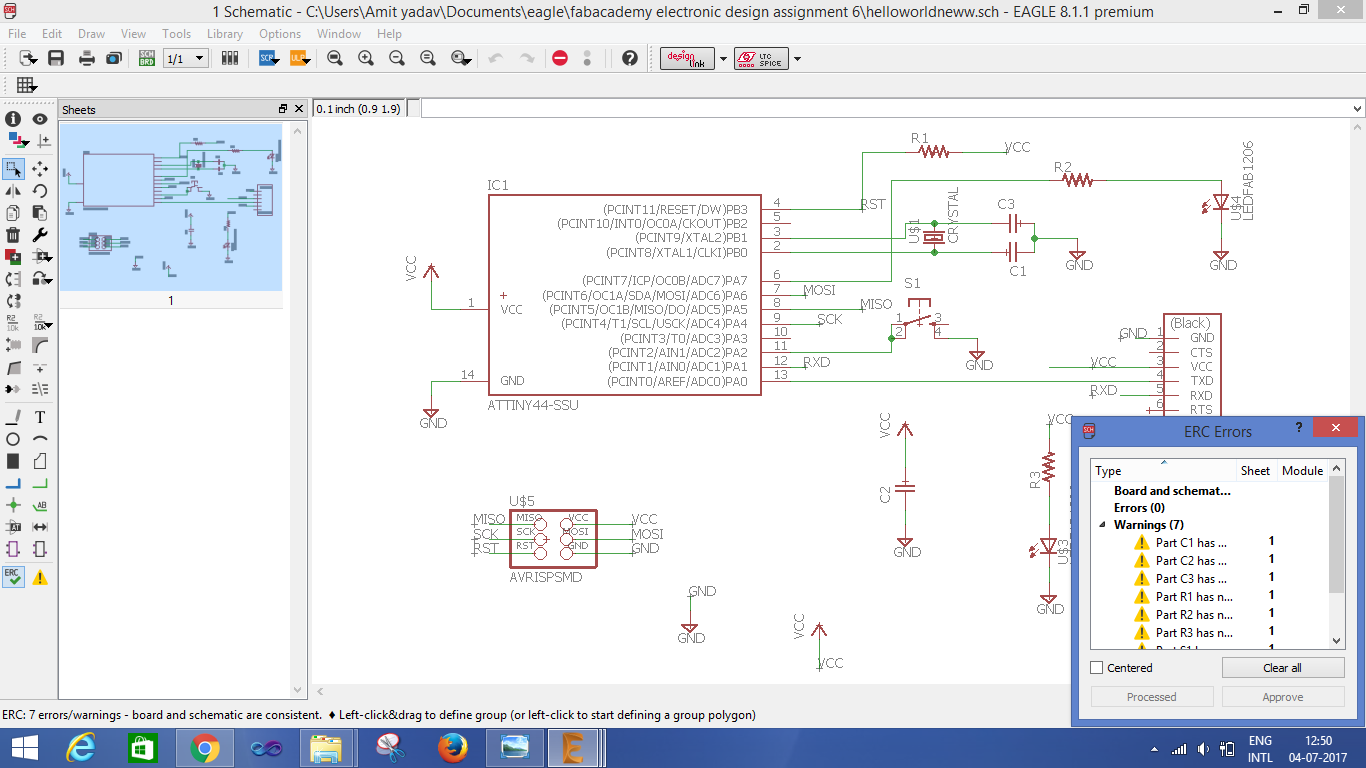The image size is (1366, 768).
Task: Select the Rotate tool
Action: pos(40,190)
